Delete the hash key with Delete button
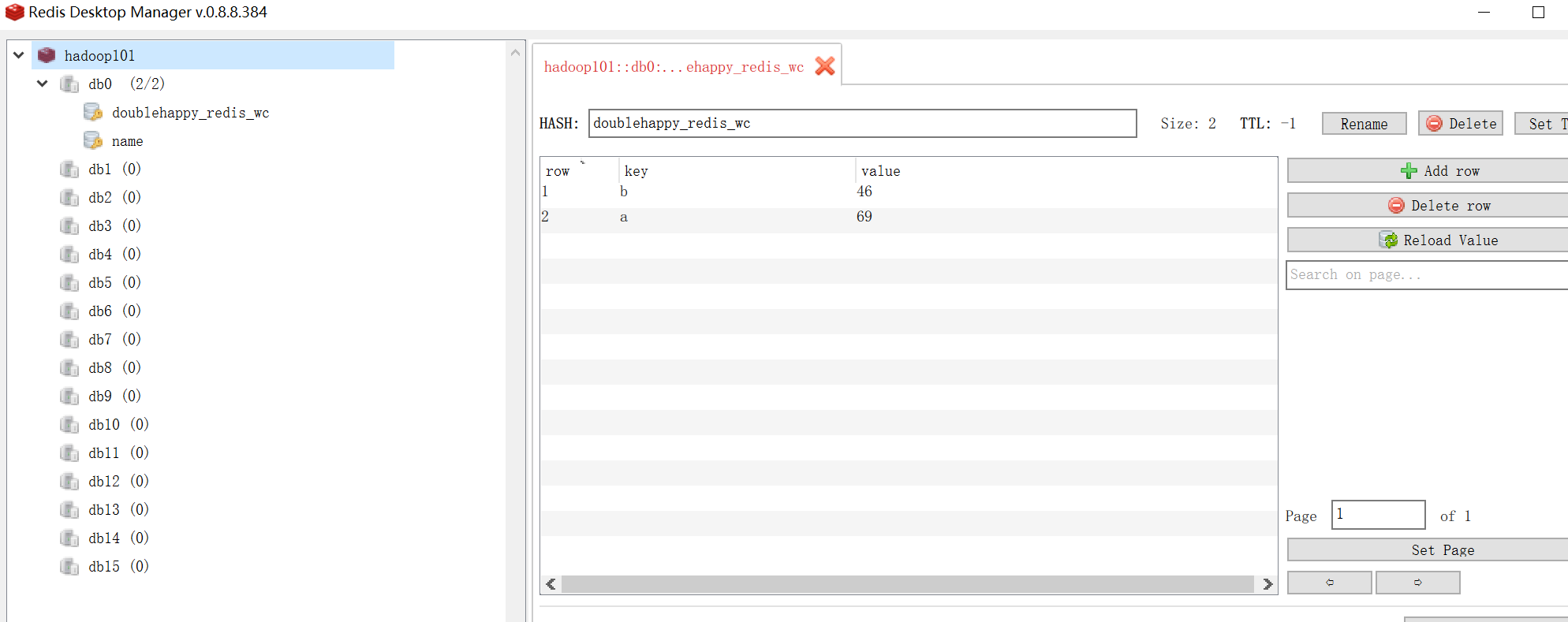This screenshot has height=622, width=1568. [x=1461, y=124]
